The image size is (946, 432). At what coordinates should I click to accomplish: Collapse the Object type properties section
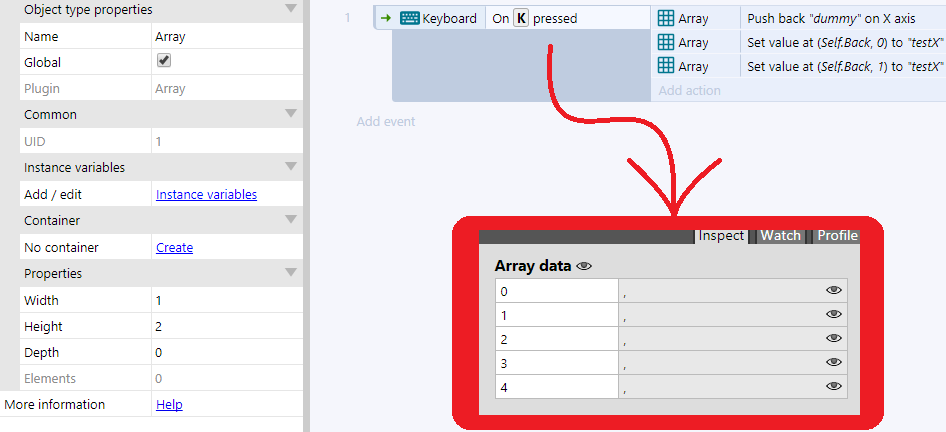tap(291, 8)
